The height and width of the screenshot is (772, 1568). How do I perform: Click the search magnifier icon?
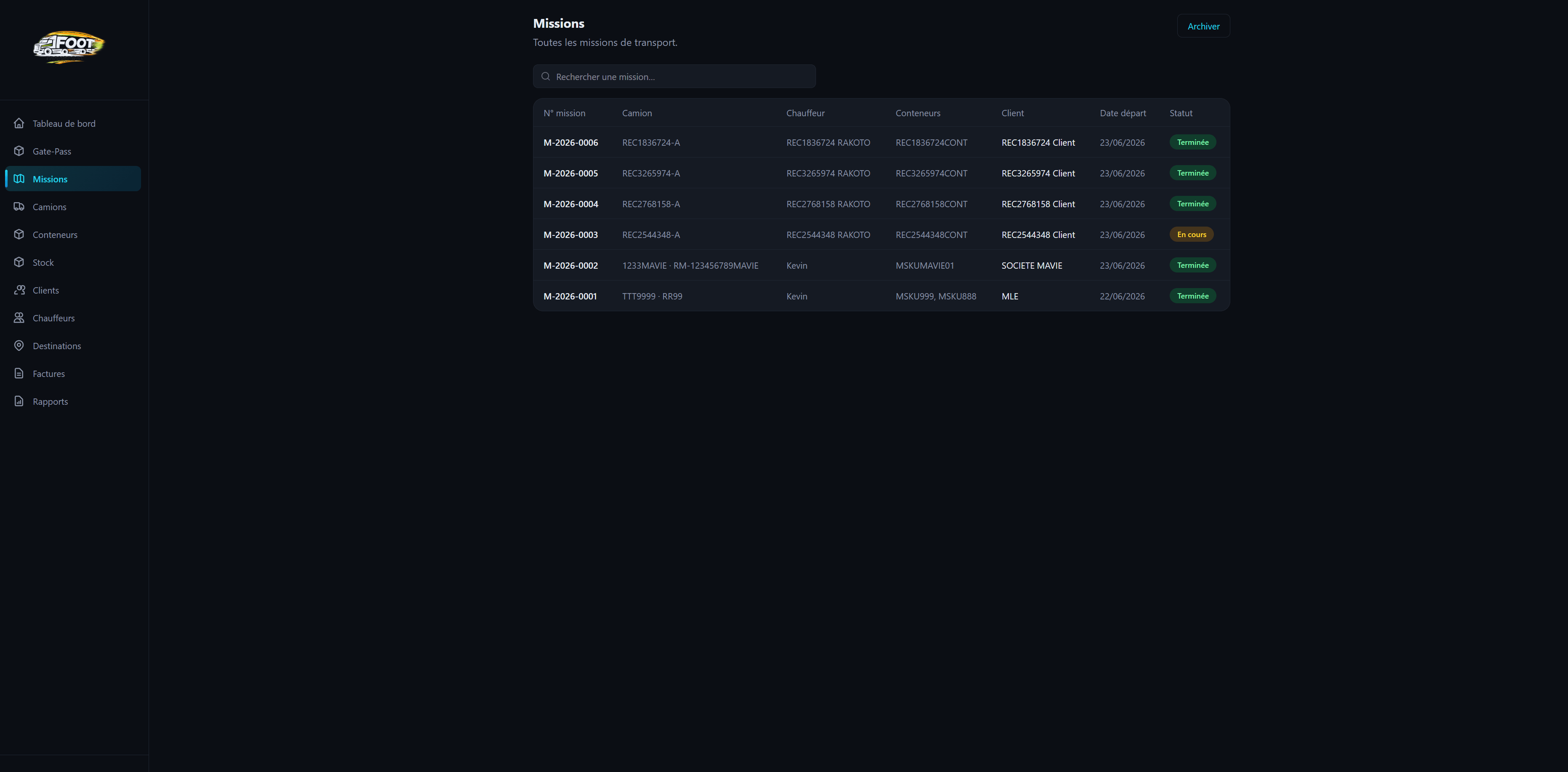point(545,77)
